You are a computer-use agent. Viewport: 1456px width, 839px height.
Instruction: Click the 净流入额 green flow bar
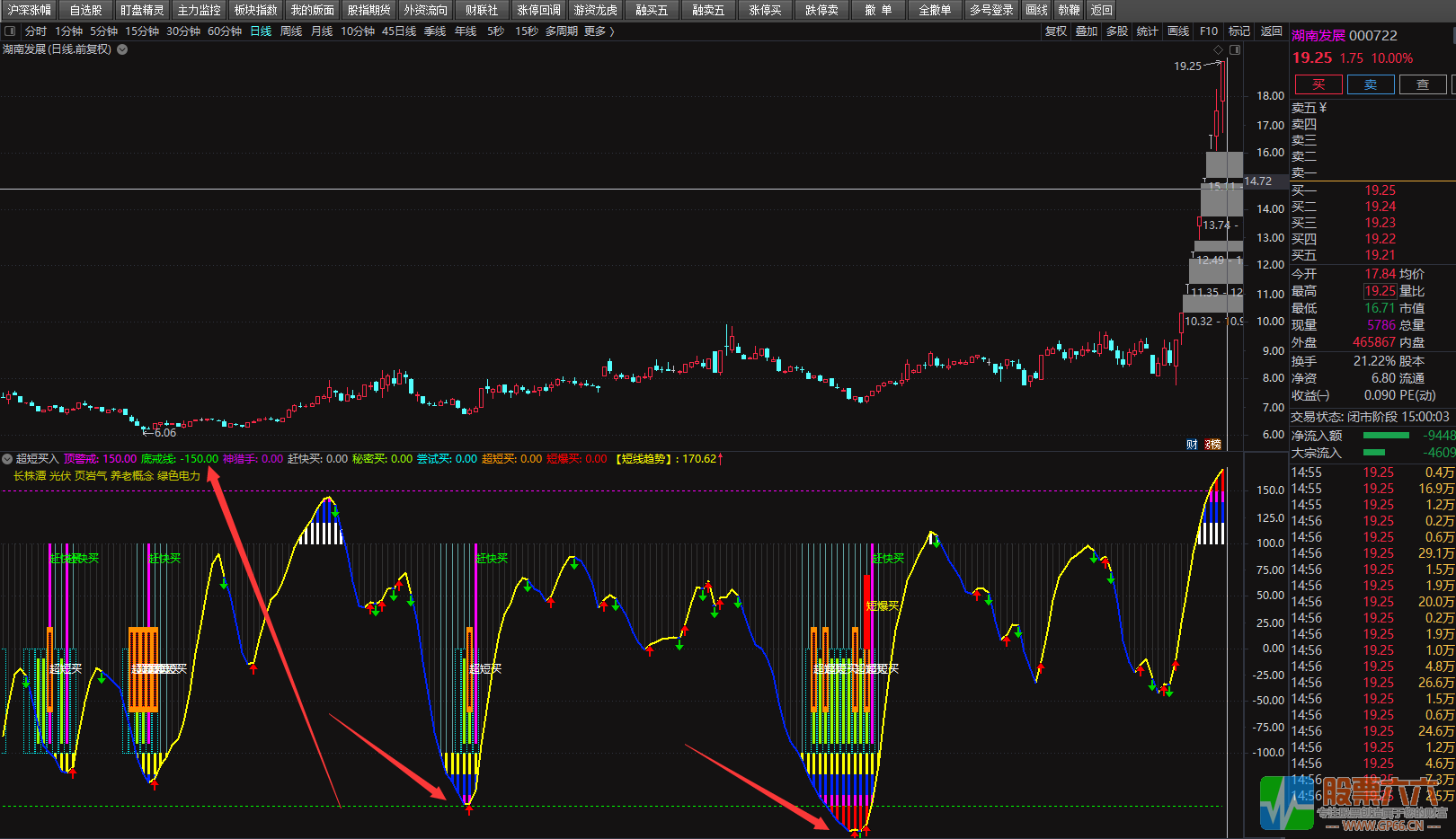pos(1386,436)
